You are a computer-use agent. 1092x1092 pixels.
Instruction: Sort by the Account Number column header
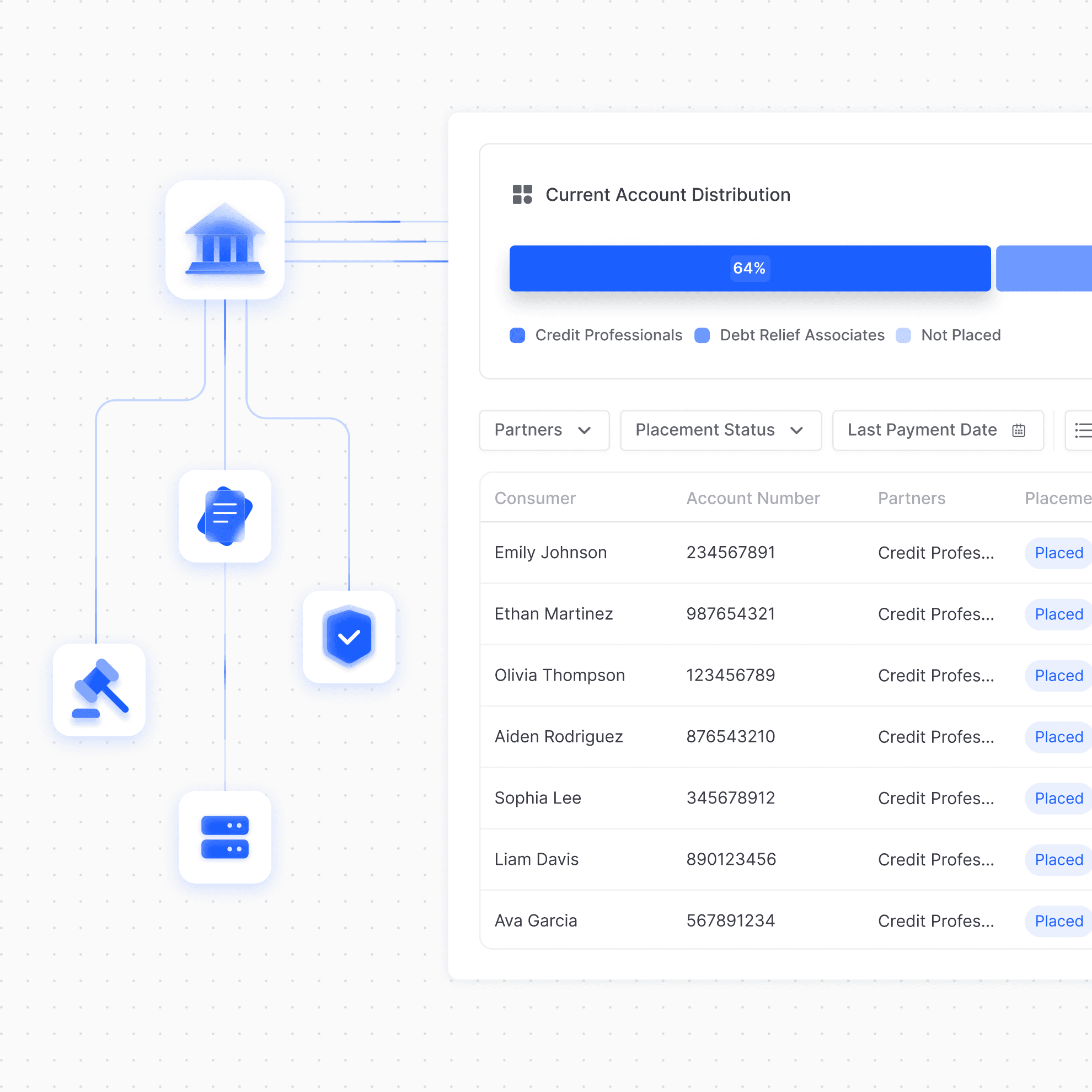pyautogui.click(x=752, y=498)
